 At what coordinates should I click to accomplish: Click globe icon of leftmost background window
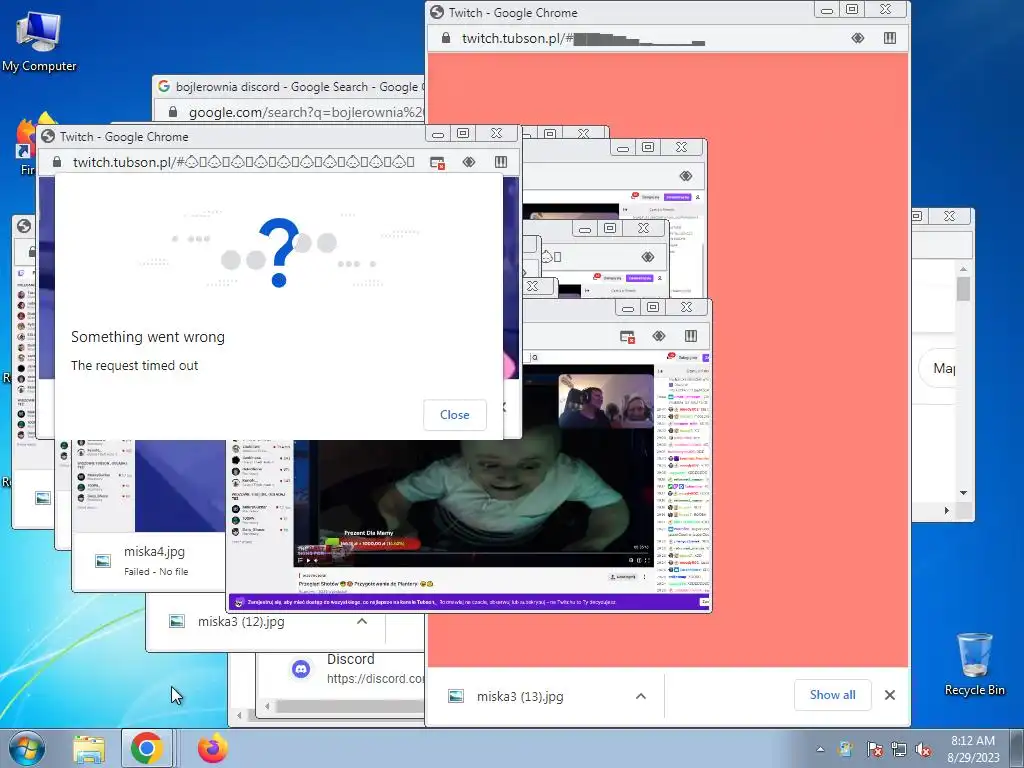(24, 226)
